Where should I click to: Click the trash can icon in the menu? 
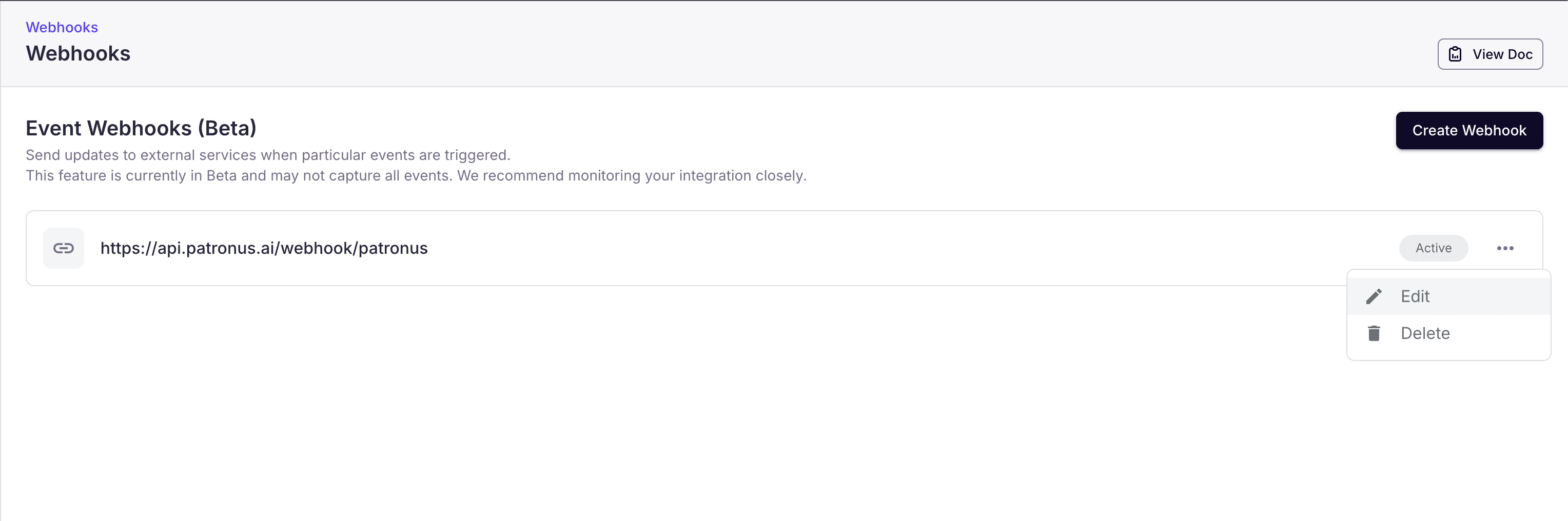(x=1374, y=333)
